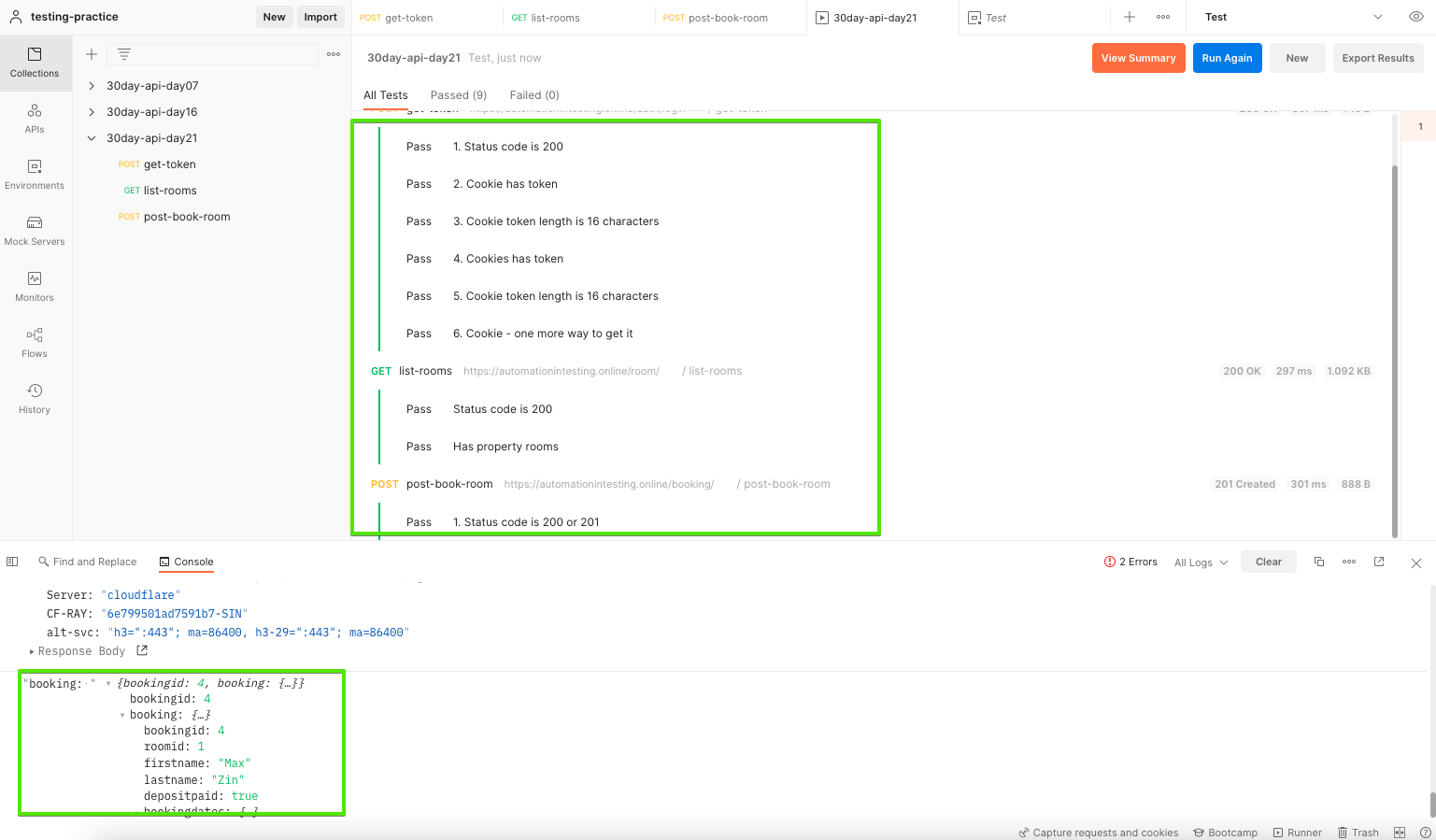Open the Collections sidebar section
The height and width of the screenshot is (840, 1436).
[35, 63]
